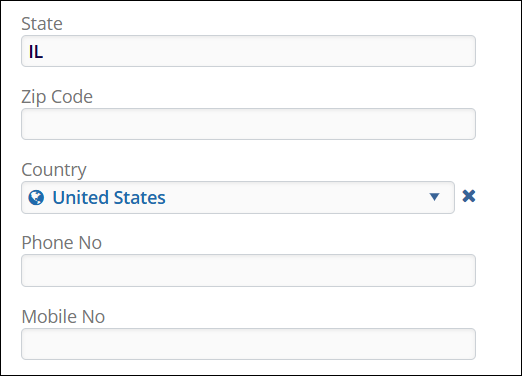Viewport: 522px width, 376px height.
Task: Click the IL text in State field
Action: click(36, 52)
